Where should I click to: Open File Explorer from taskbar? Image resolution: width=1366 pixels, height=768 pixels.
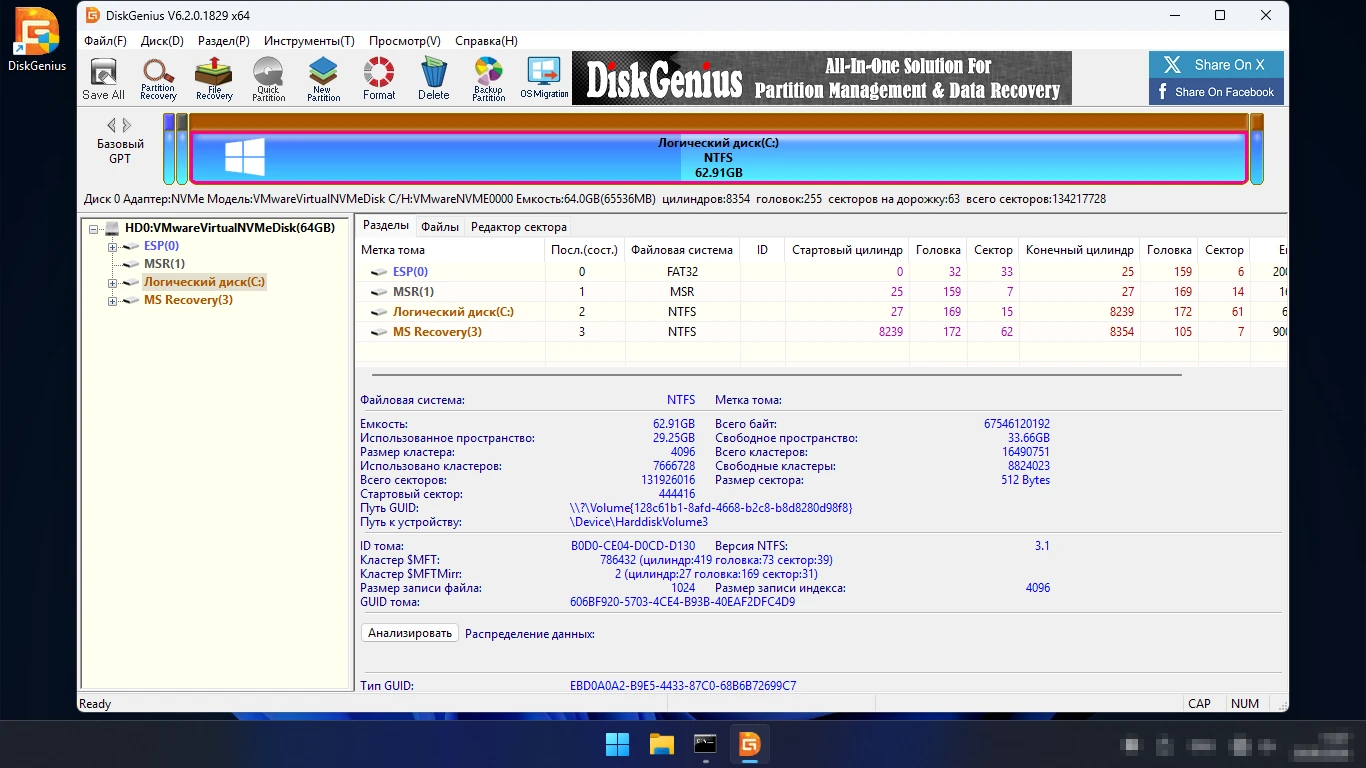pos(662,744)
